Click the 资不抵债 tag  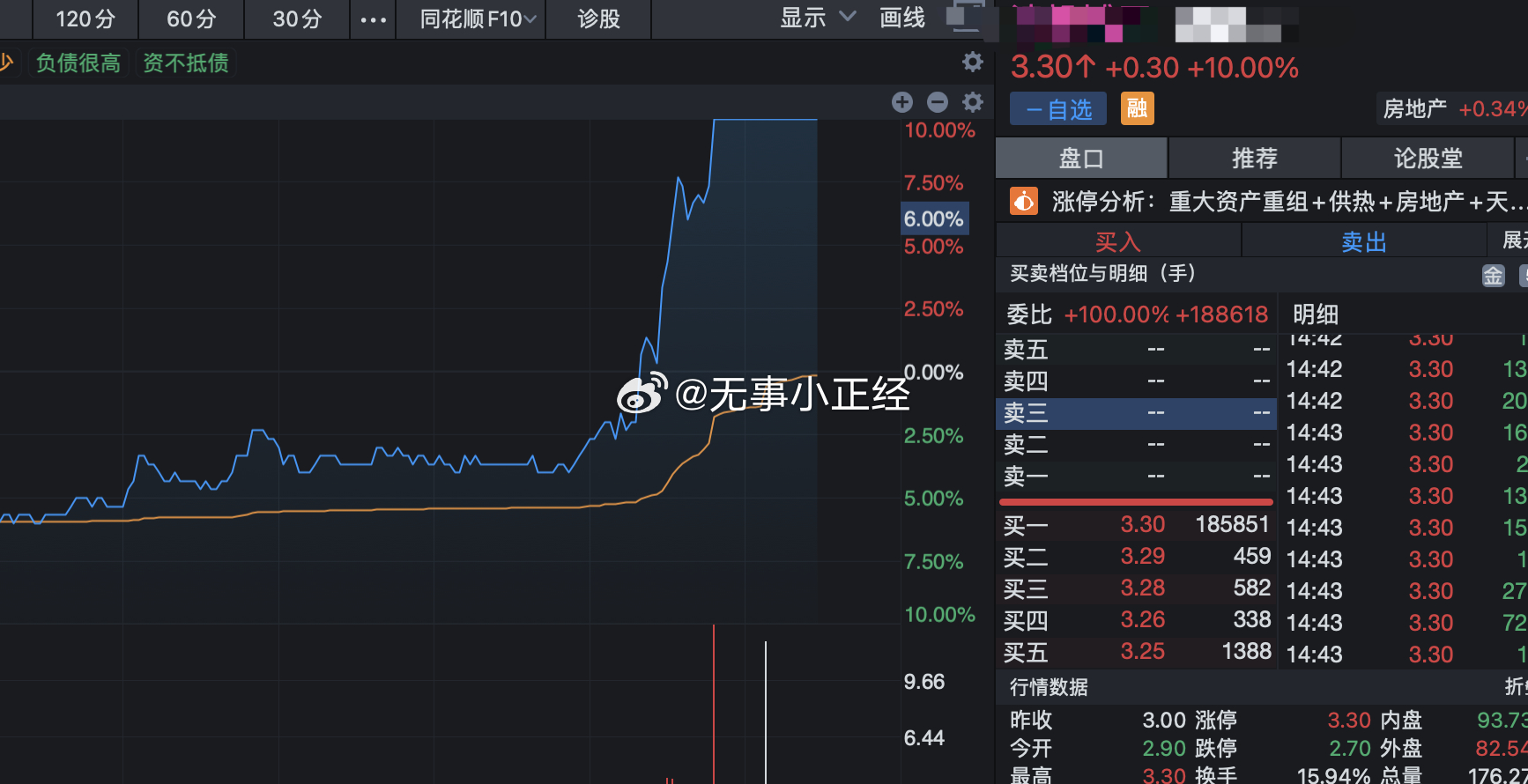click(185, 63)
